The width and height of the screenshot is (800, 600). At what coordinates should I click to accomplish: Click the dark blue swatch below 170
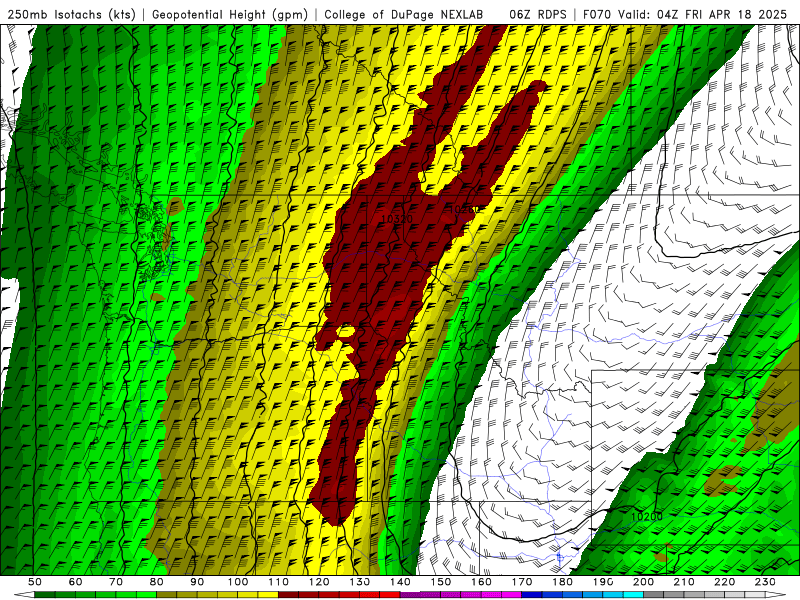point(532,594)
